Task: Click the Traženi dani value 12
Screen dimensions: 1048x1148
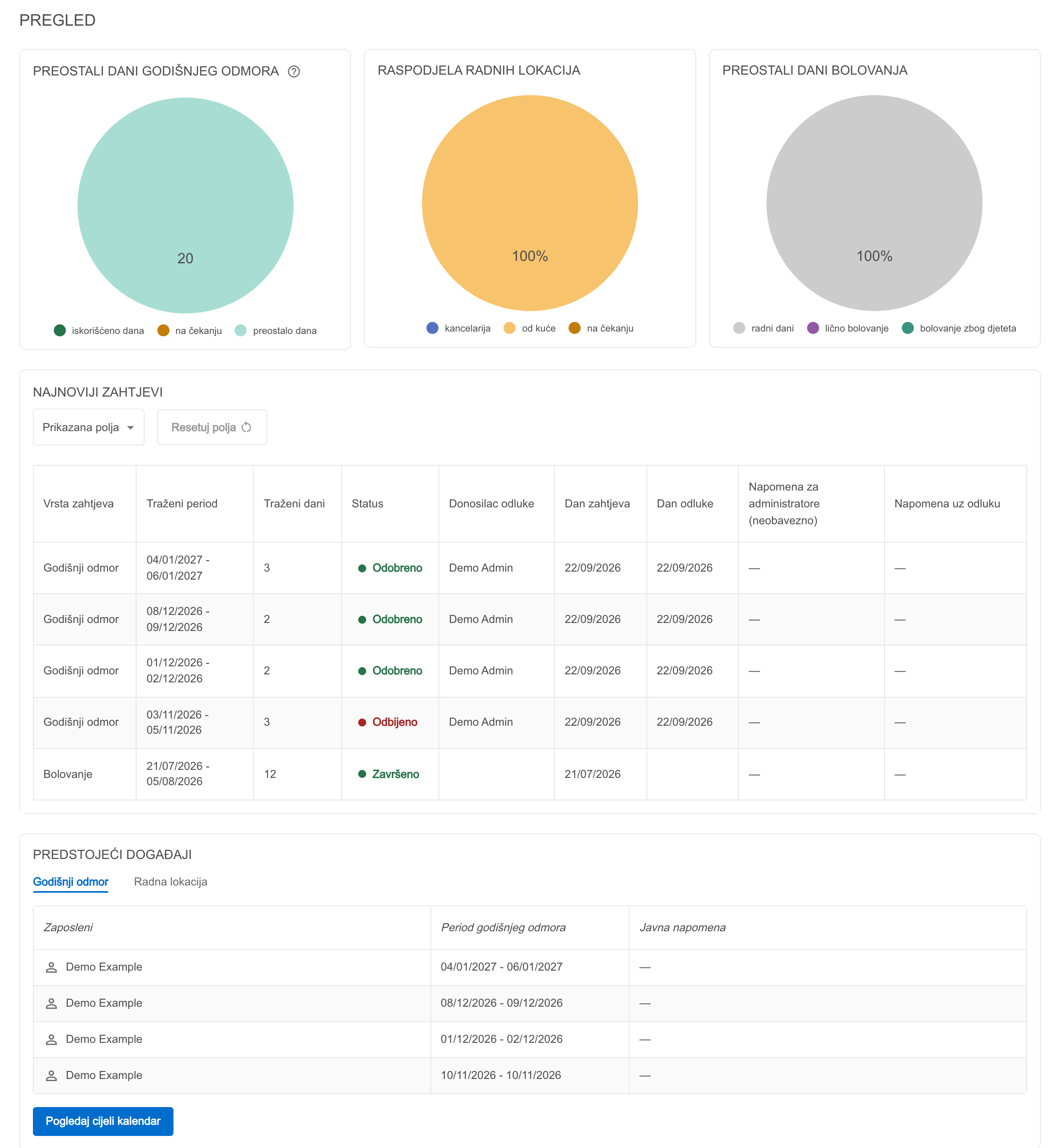Action: pyautogui.click(x=270, y=774)
